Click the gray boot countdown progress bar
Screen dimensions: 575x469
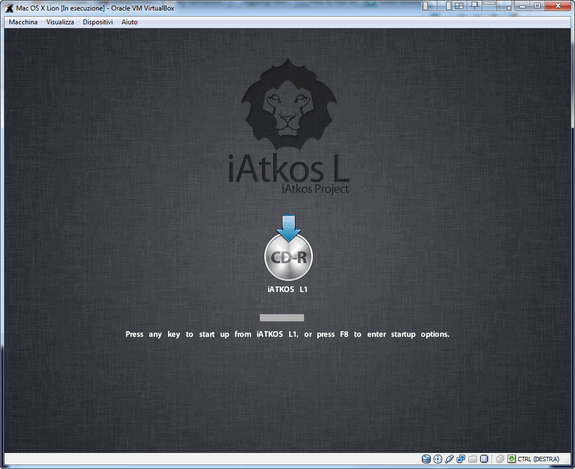[x=282, y=318]
